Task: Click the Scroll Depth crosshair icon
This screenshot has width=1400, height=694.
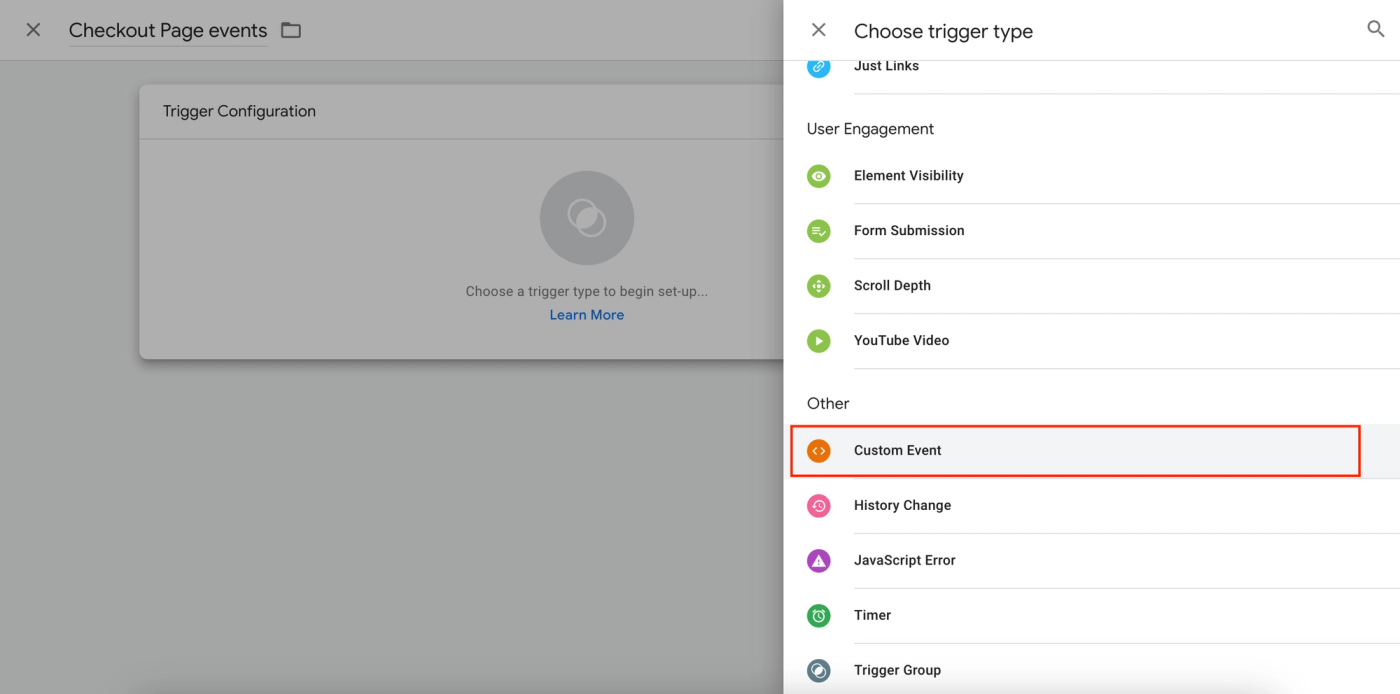Action: coord(819,286)
